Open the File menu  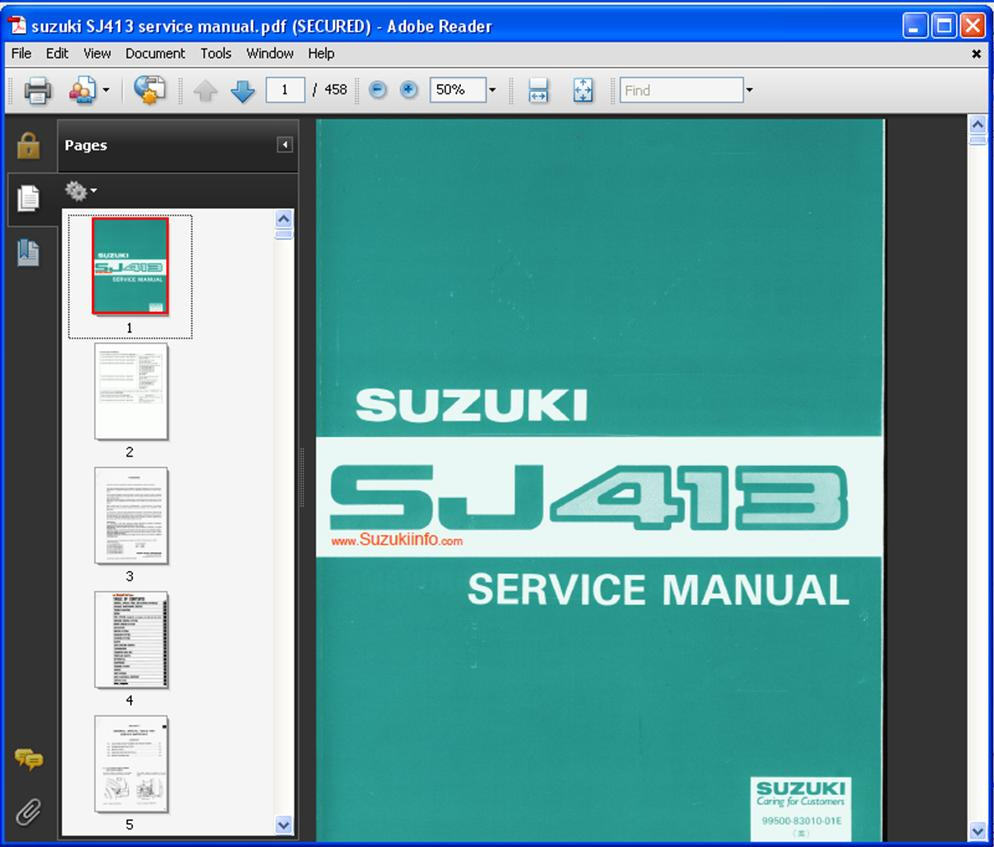point(21,53)
